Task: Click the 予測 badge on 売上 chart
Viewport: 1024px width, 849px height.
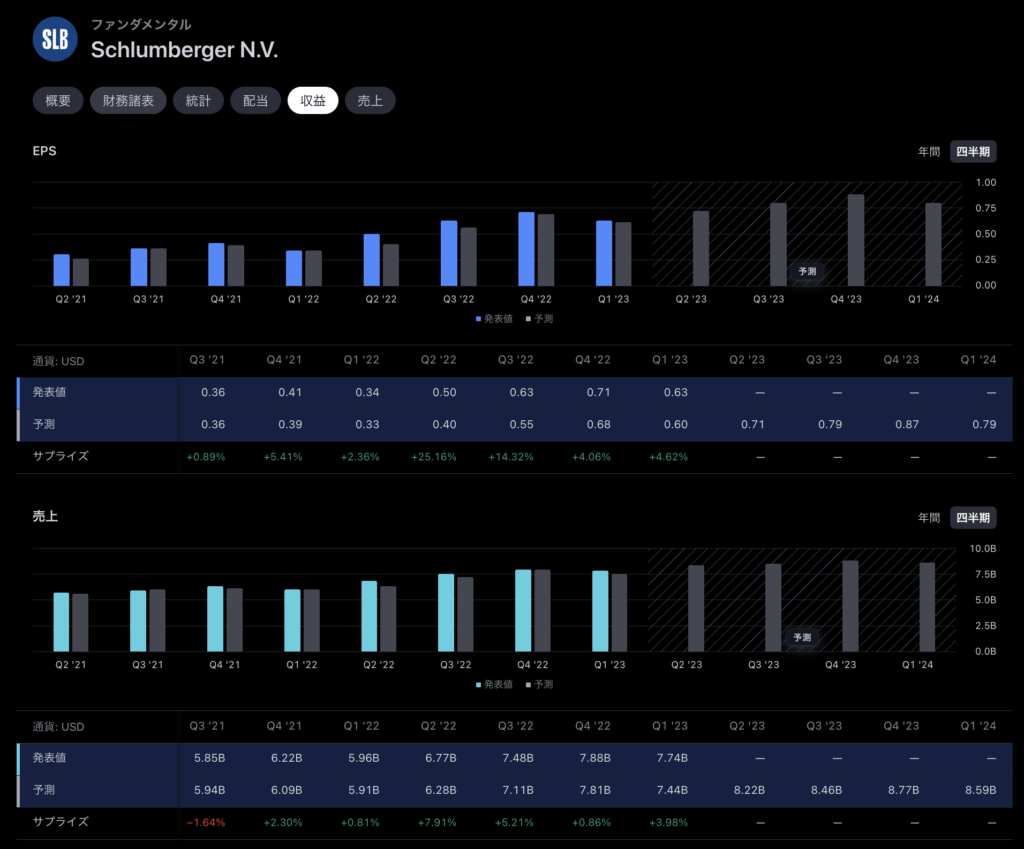Action: pos(802,637)
